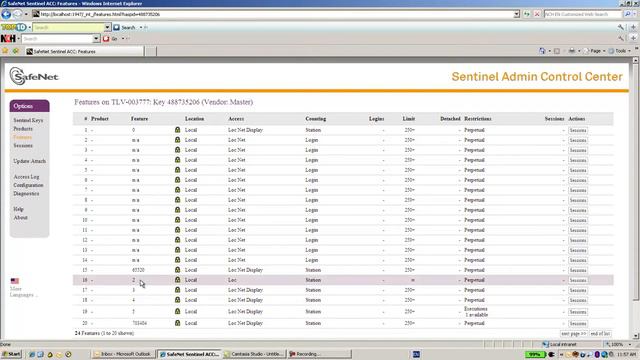Open Configuration in the sidebar
This screenshot has width=640, height=360.
point(28,185)
